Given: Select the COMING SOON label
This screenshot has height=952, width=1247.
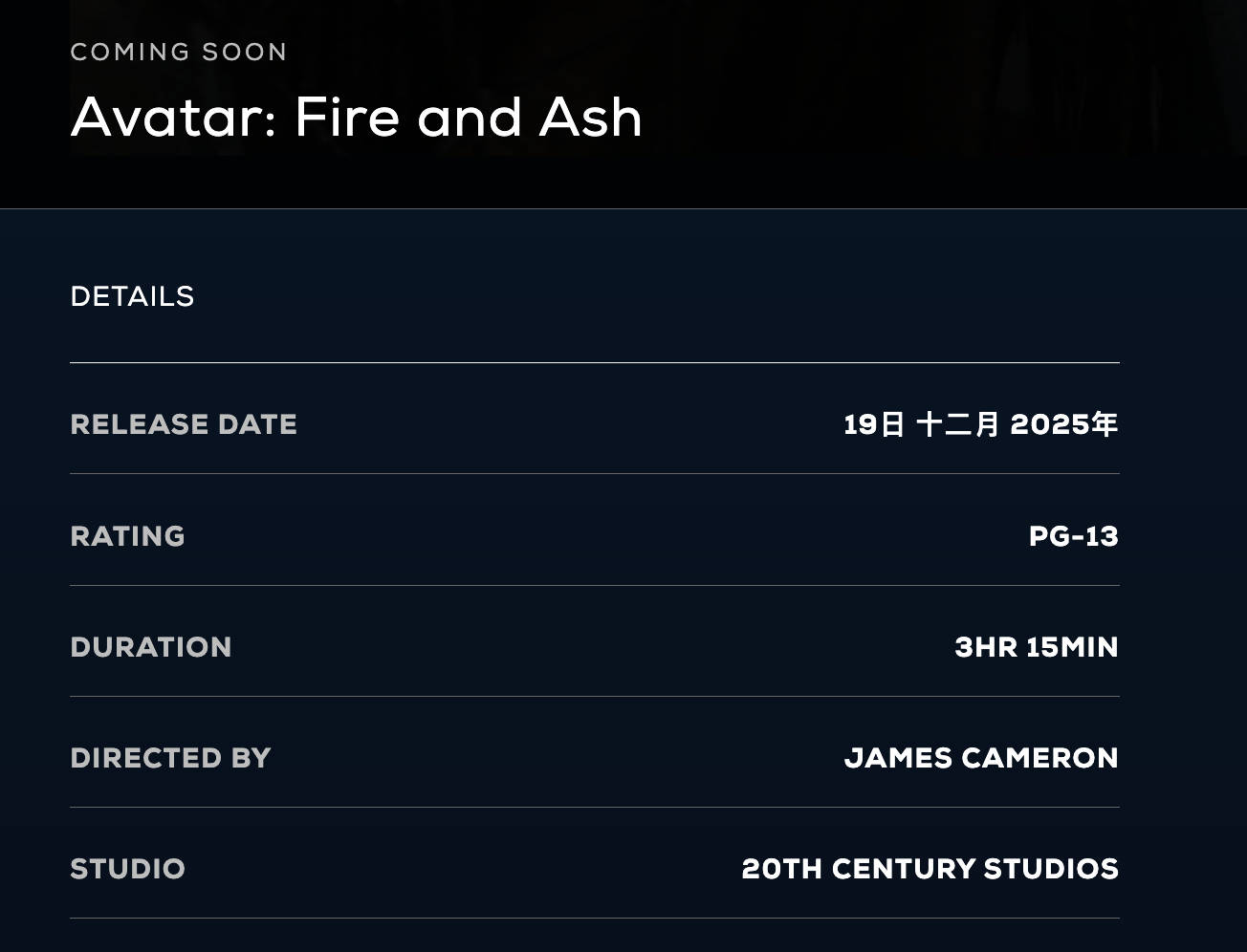Looking at the screenshot, I should click(179, 52).
